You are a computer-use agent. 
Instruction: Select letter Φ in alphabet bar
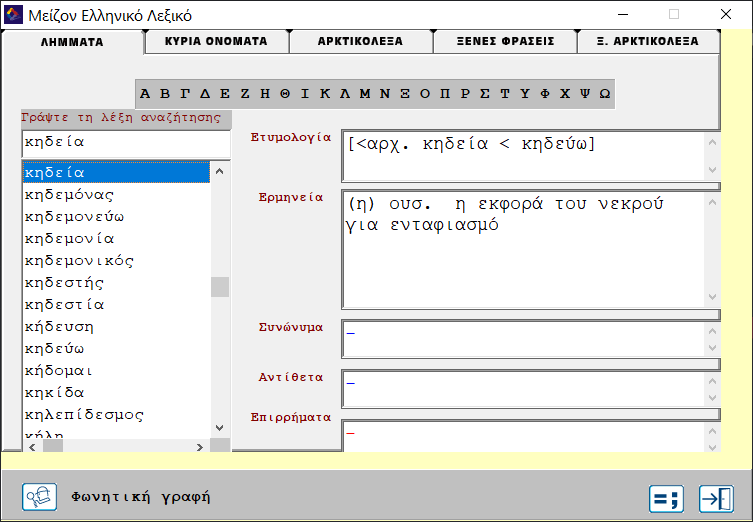545,94
